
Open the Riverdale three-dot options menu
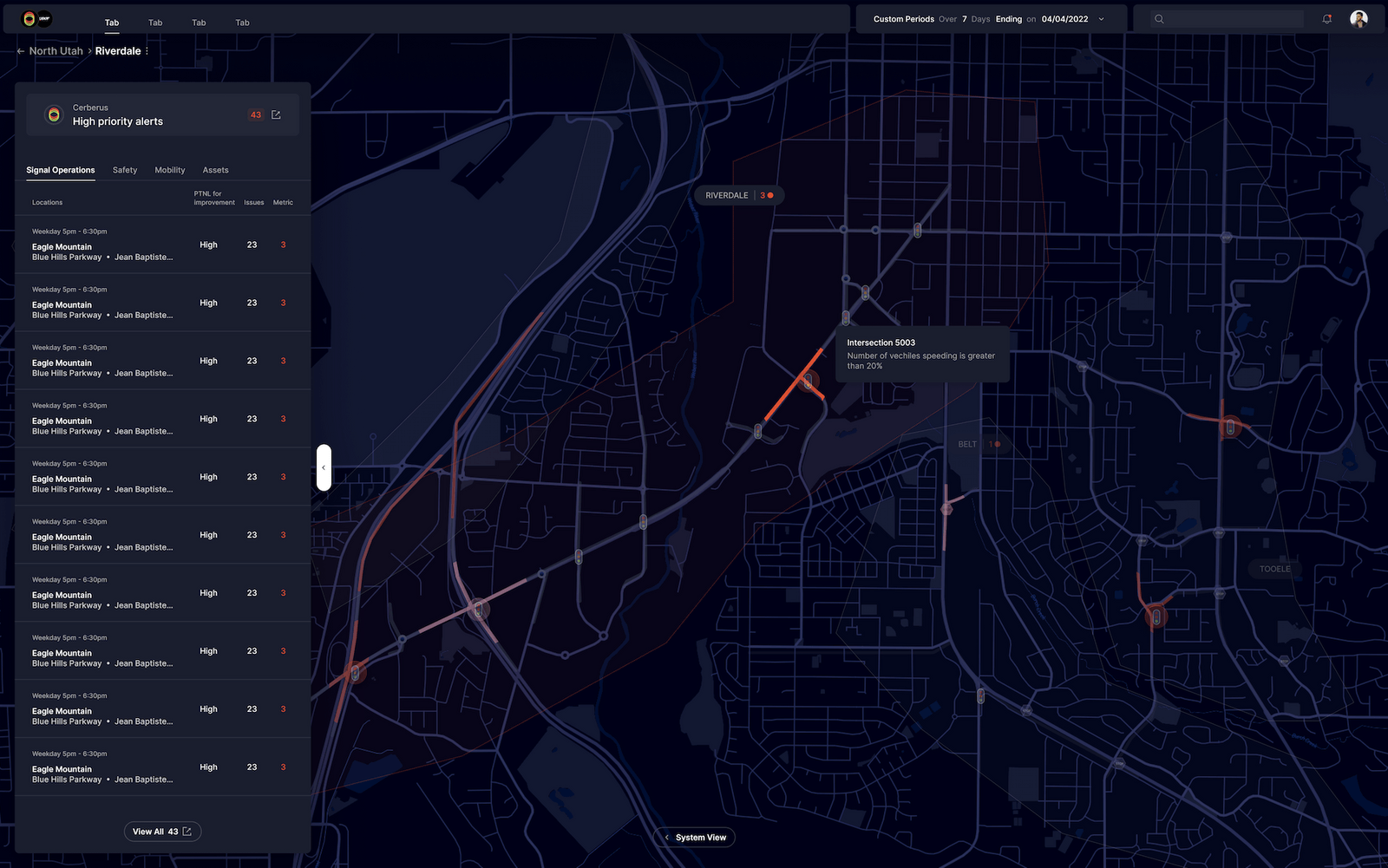[x=147, y=51]
